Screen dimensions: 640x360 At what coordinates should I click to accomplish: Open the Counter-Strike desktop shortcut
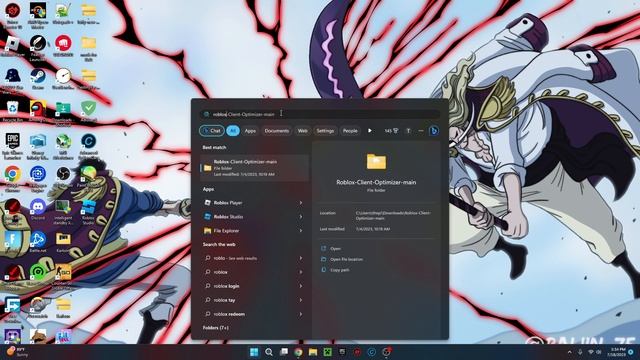[63, 276]
